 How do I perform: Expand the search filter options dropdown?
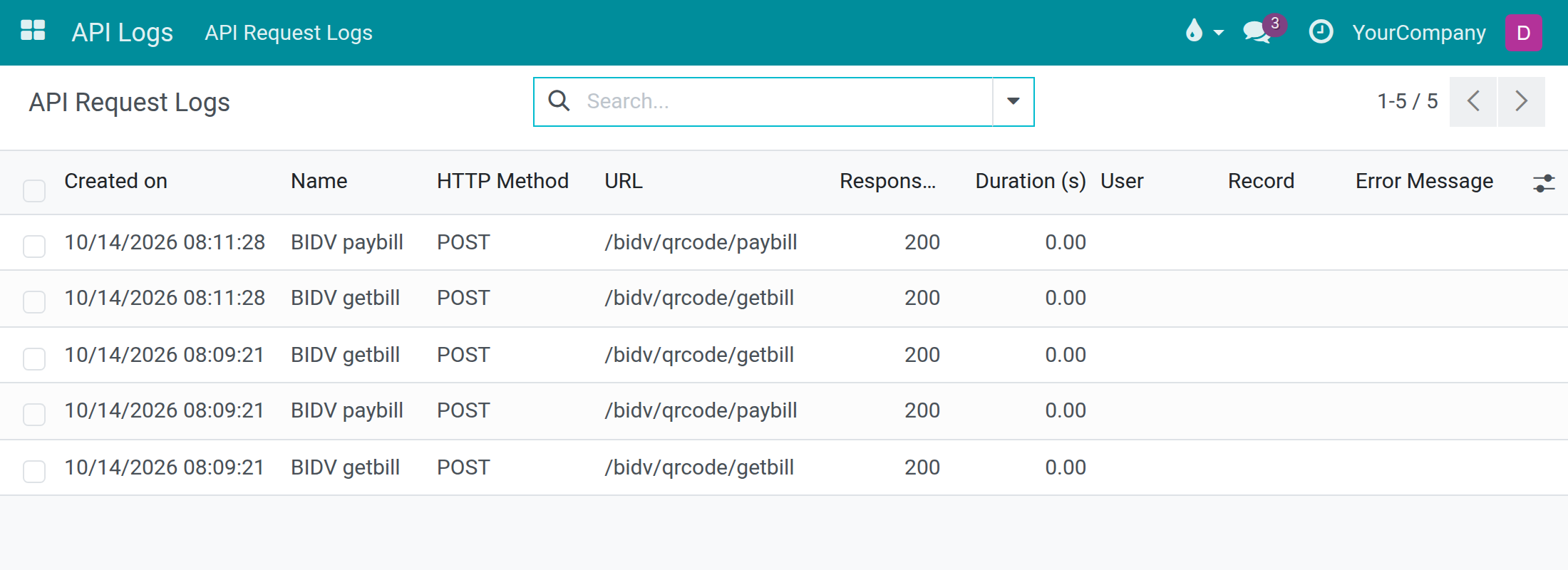click(1013, 102)
